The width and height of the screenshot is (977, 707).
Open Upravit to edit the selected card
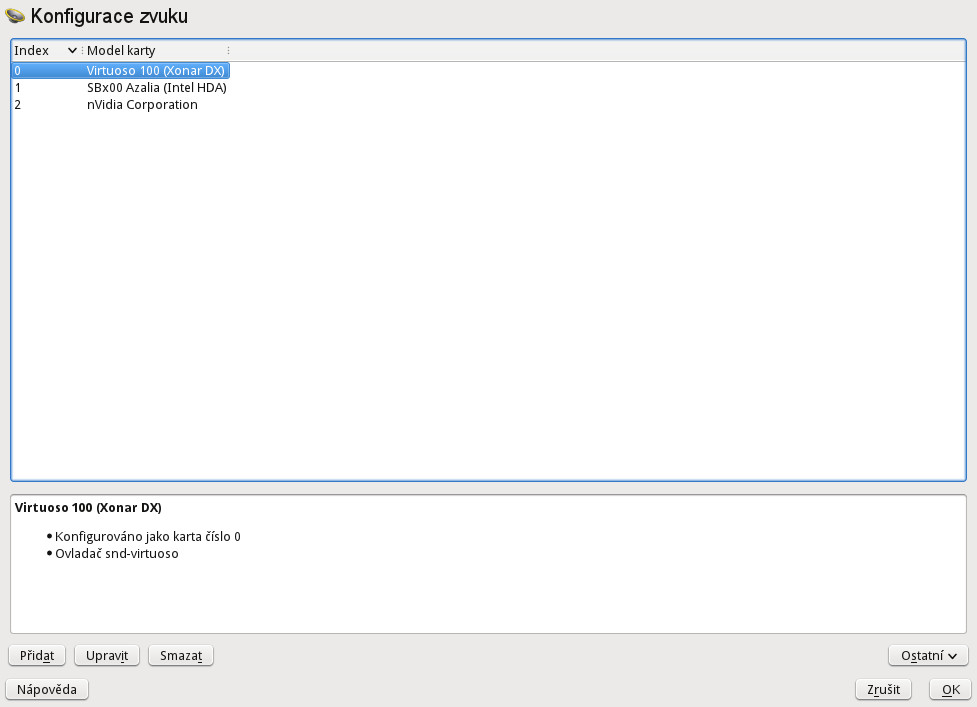[107, 655]
